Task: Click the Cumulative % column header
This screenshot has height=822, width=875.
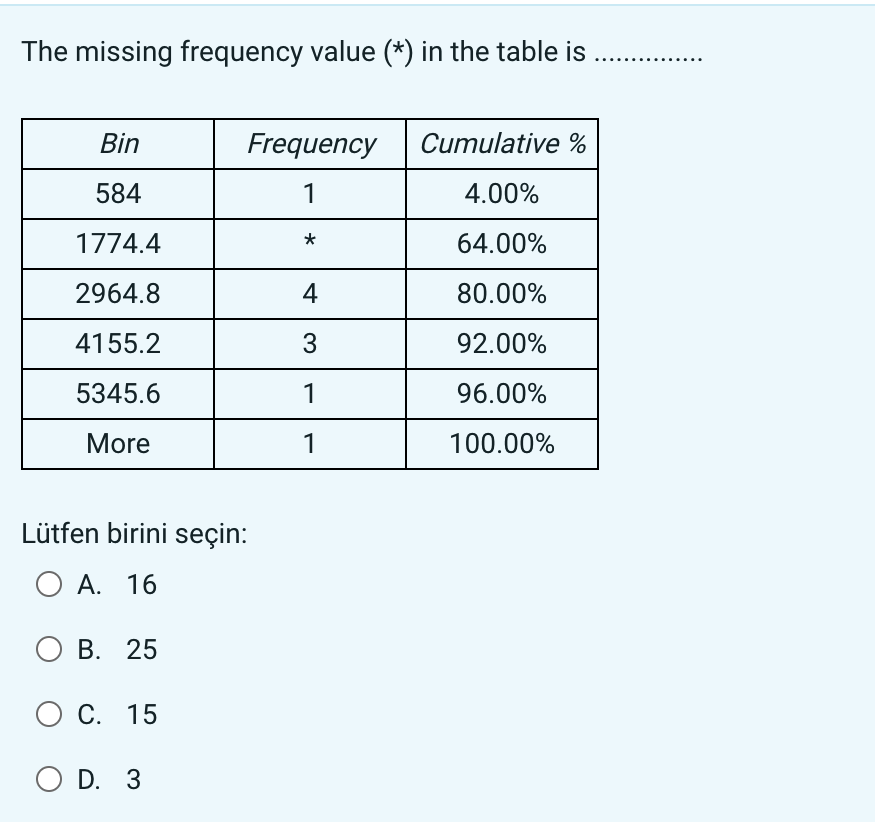Action: (501, 144)
